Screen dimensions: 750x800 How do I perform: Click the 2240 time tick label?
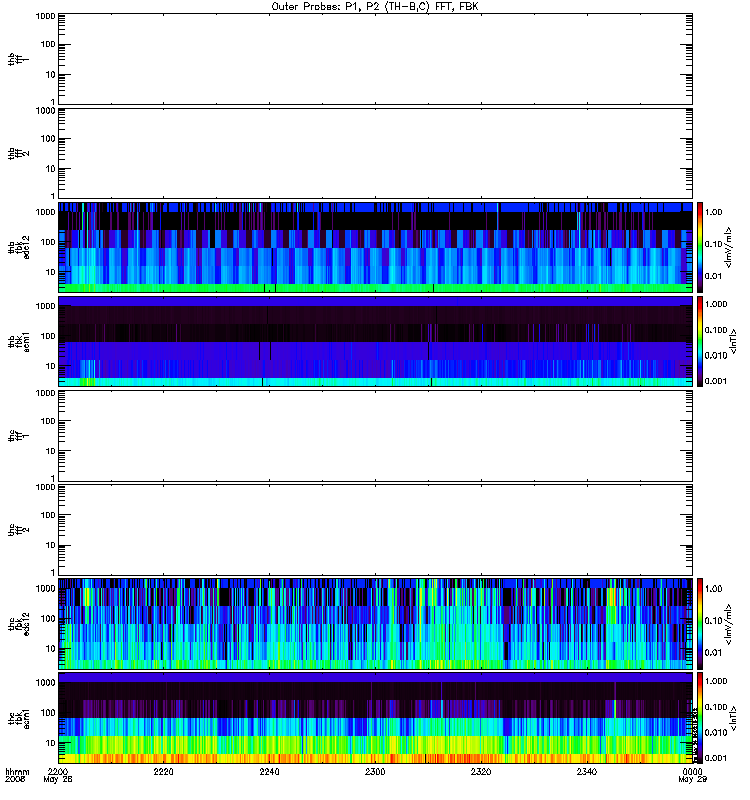pos(269,772)
